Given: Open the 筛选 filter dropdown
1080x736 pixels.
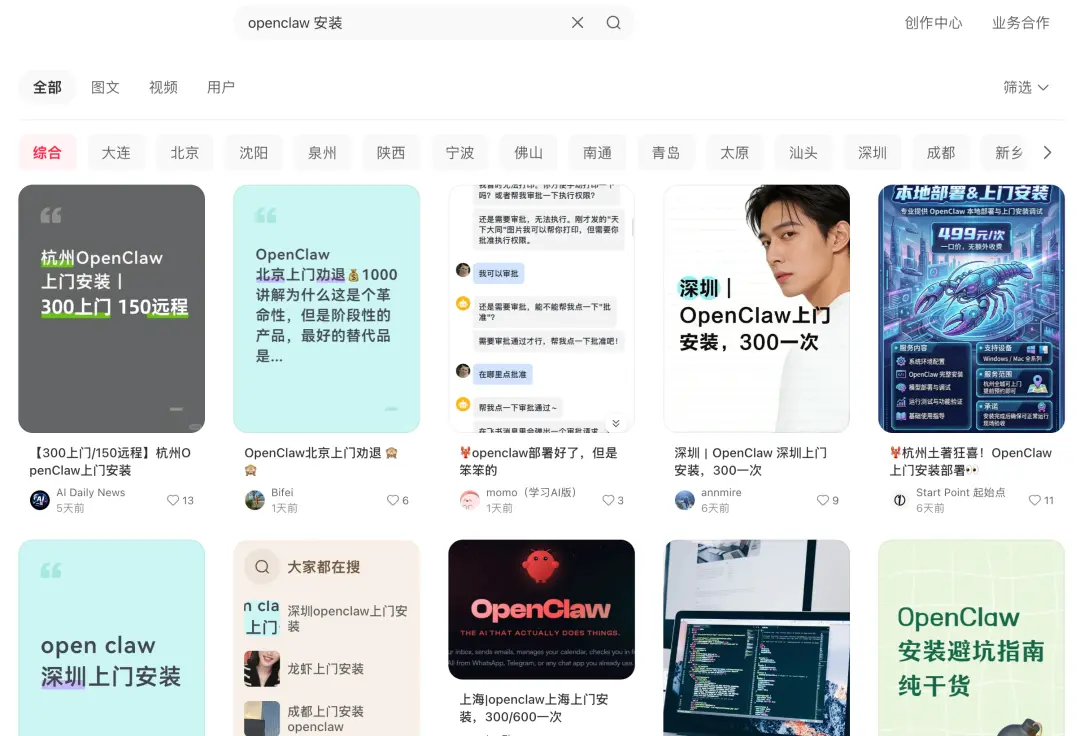Looking at the screenshot, I should [x=1026, y=88].
